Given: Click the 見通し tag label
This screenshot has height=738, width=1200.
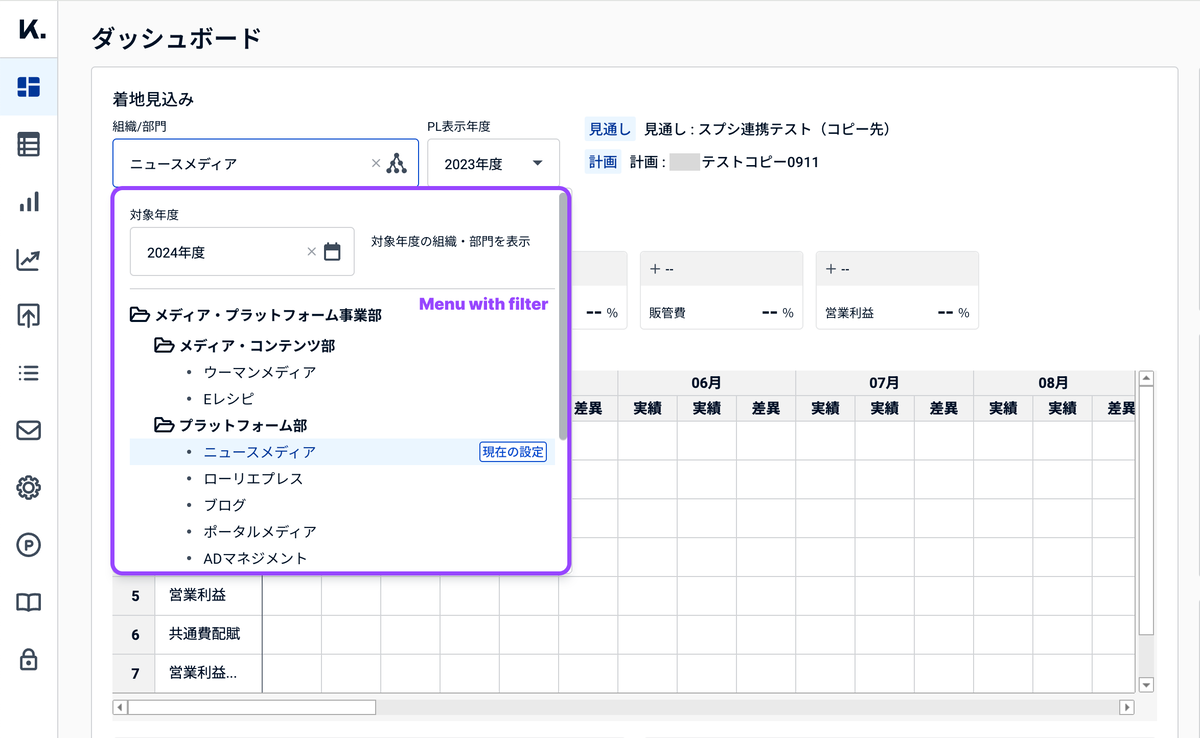Looking at the screenshot, I should [x=609, y=129].
